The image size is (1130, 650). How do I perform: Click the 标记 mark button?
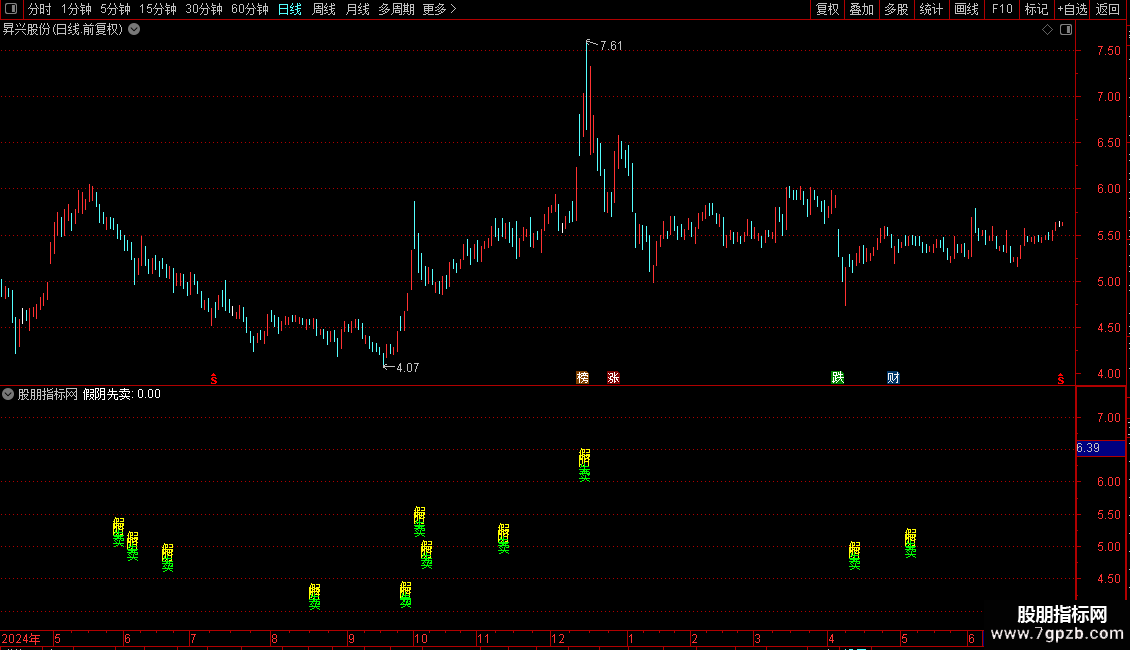point(1036,9)
